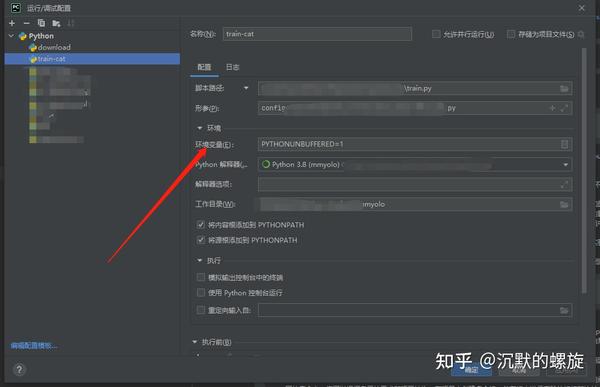
Task: Click the name field containing train-cat
Action: (317, 34)
